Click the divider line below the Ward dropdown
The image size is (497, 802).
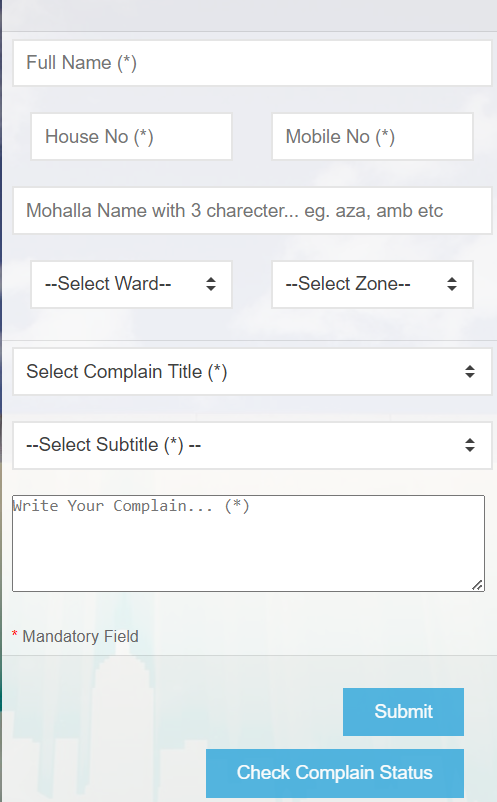pyautogui.click(x=250, y=340)
